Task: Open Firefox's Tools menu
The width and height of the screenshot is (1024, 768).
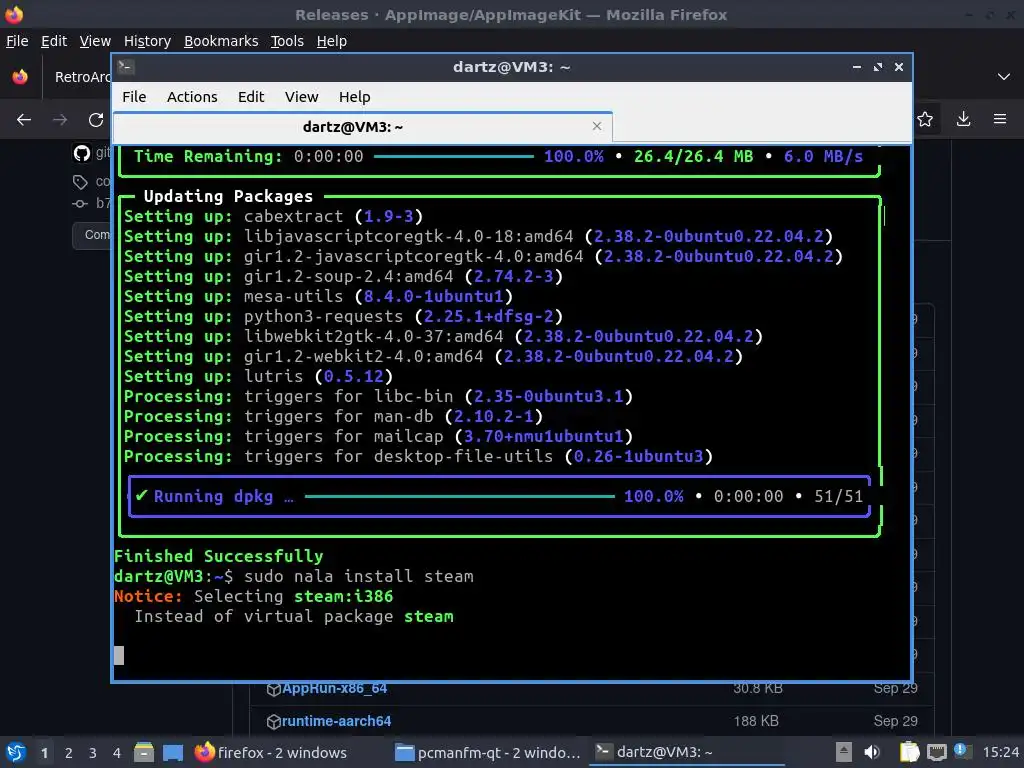Action: [287, 41]
